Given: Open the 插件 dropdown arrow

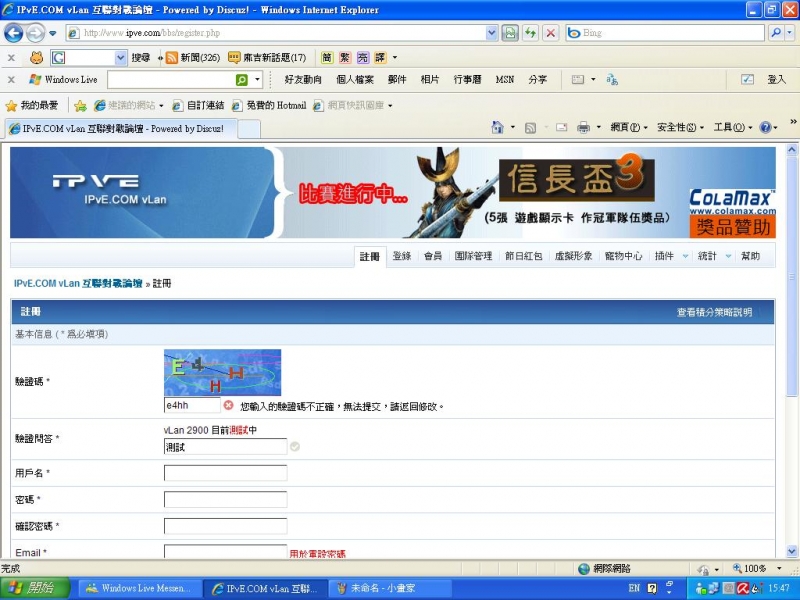Looking at the screenshot, I should point(685,258).
